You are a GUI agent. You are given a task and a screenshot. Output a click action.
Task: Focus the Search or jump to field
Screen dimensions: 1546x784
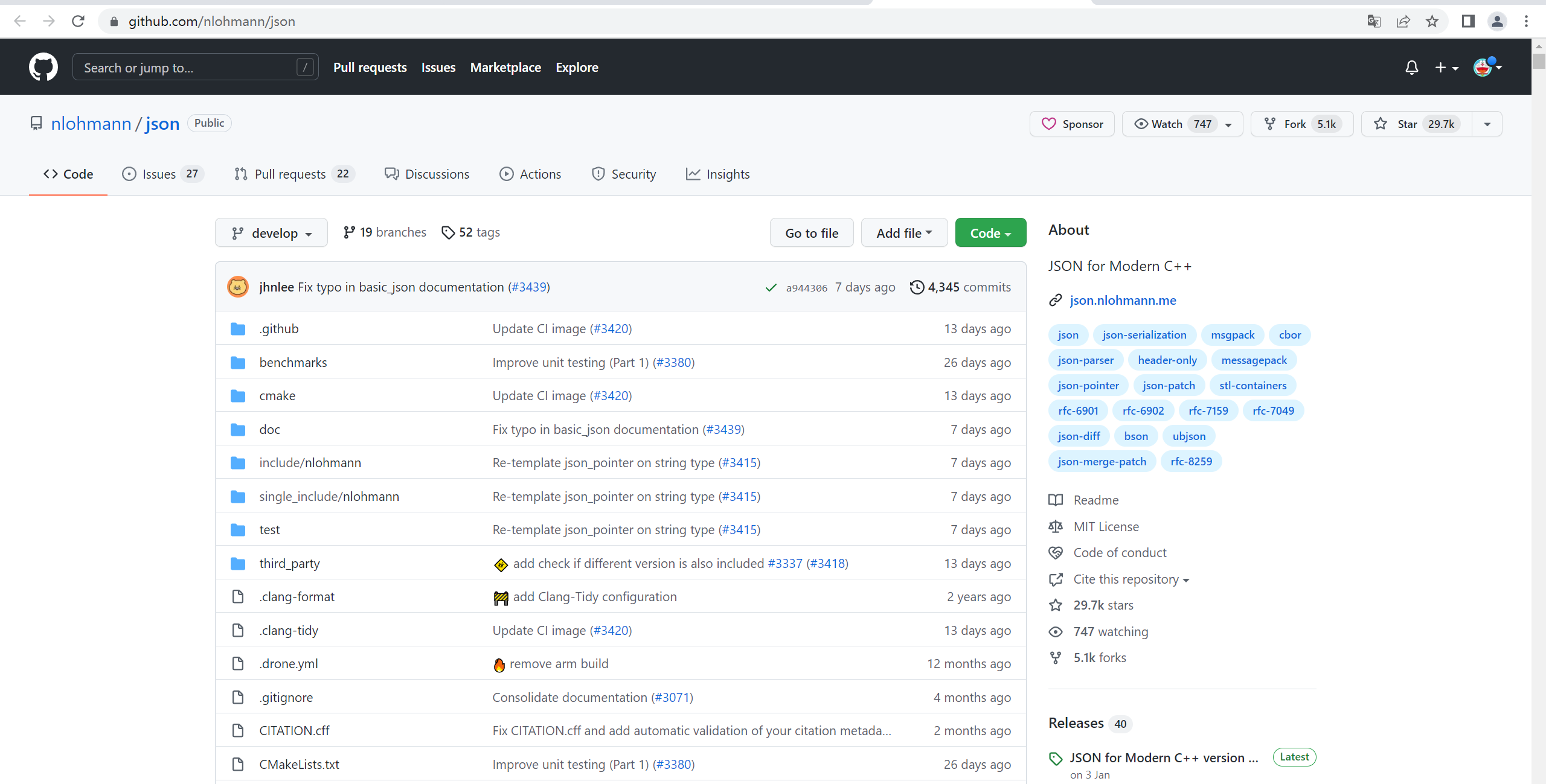click(x=187, y=68)
